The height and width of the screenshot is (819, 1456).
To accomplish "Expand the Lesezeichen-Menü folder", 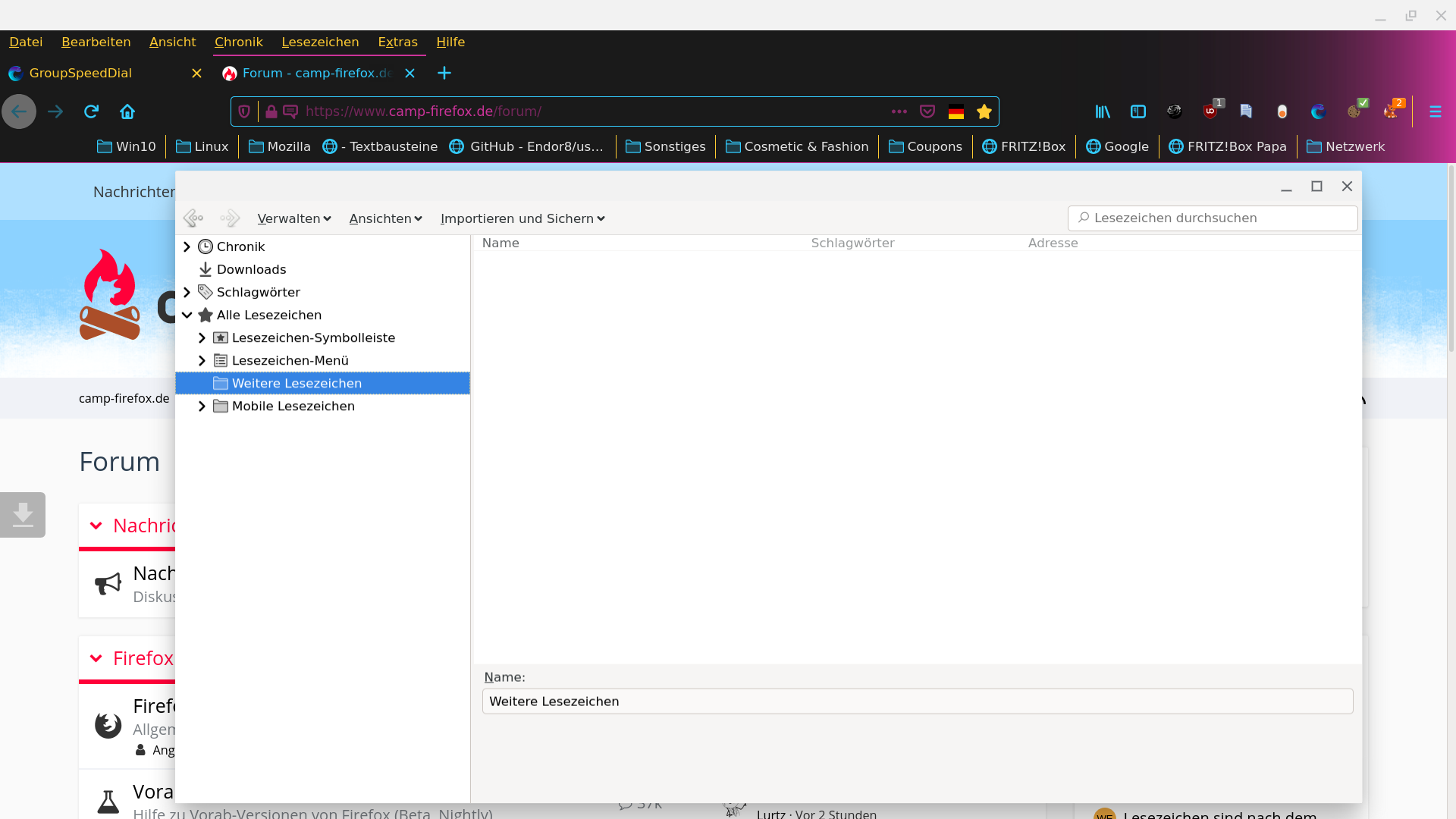I will click(202, 360).
